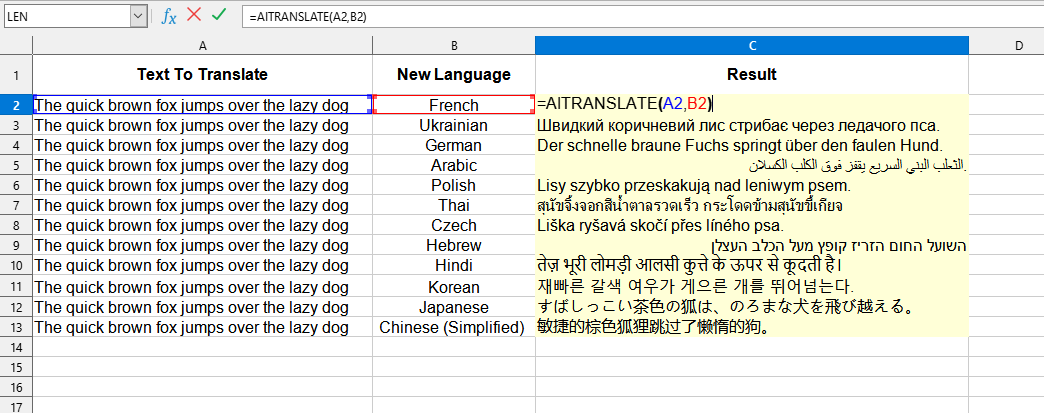Select row 14 header
Image resolution: width=1044 pixels, height=413 pixels.
click(16, 346)
